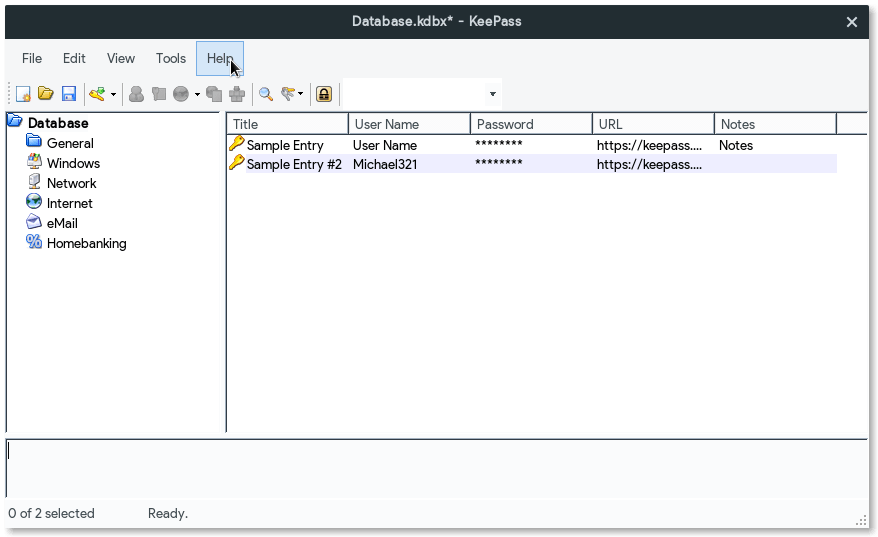Open the Add Entry dropdown arrow

tap(113, 94)
